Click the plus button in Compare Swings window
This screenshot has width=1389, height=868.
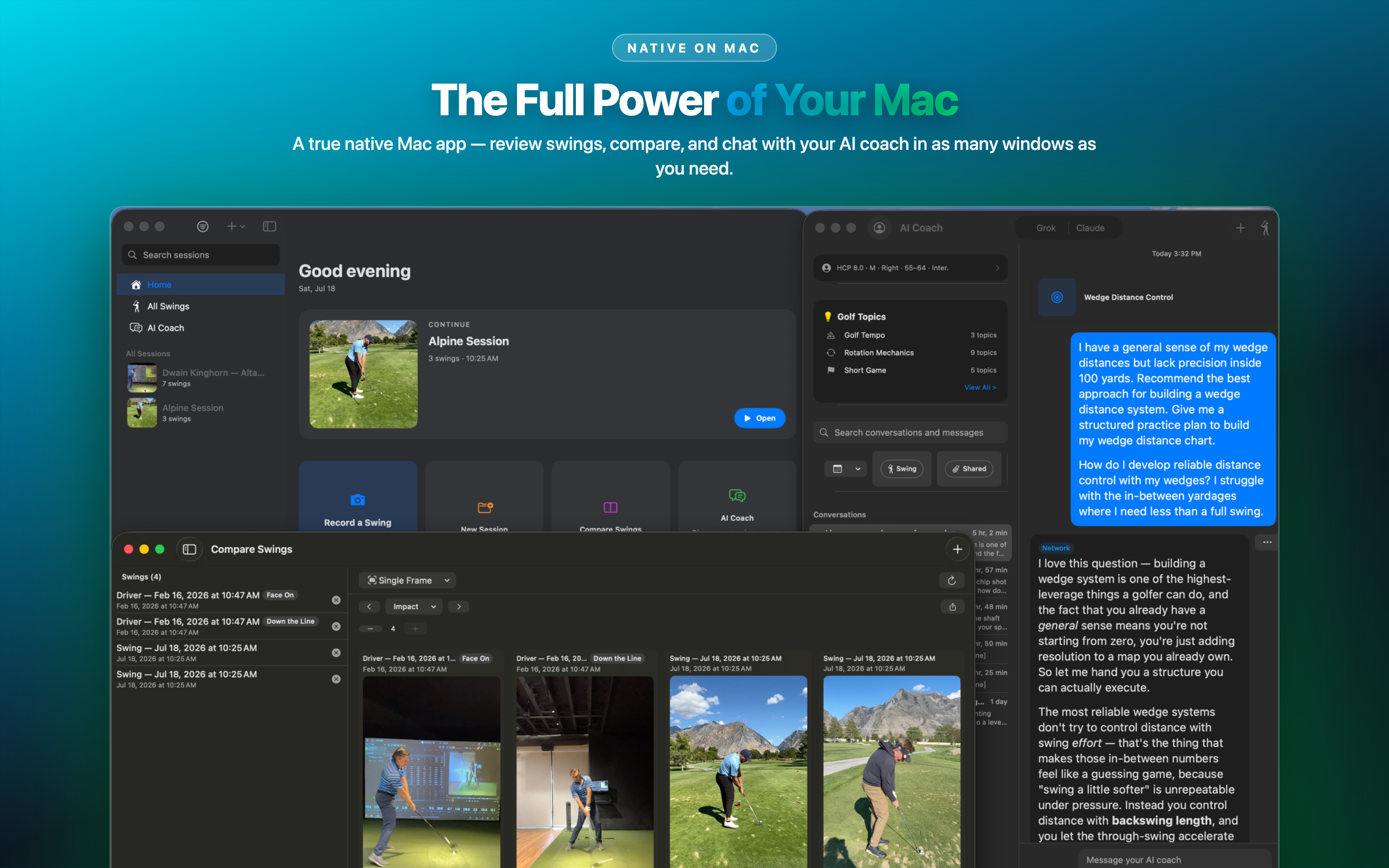pos(957,549)
